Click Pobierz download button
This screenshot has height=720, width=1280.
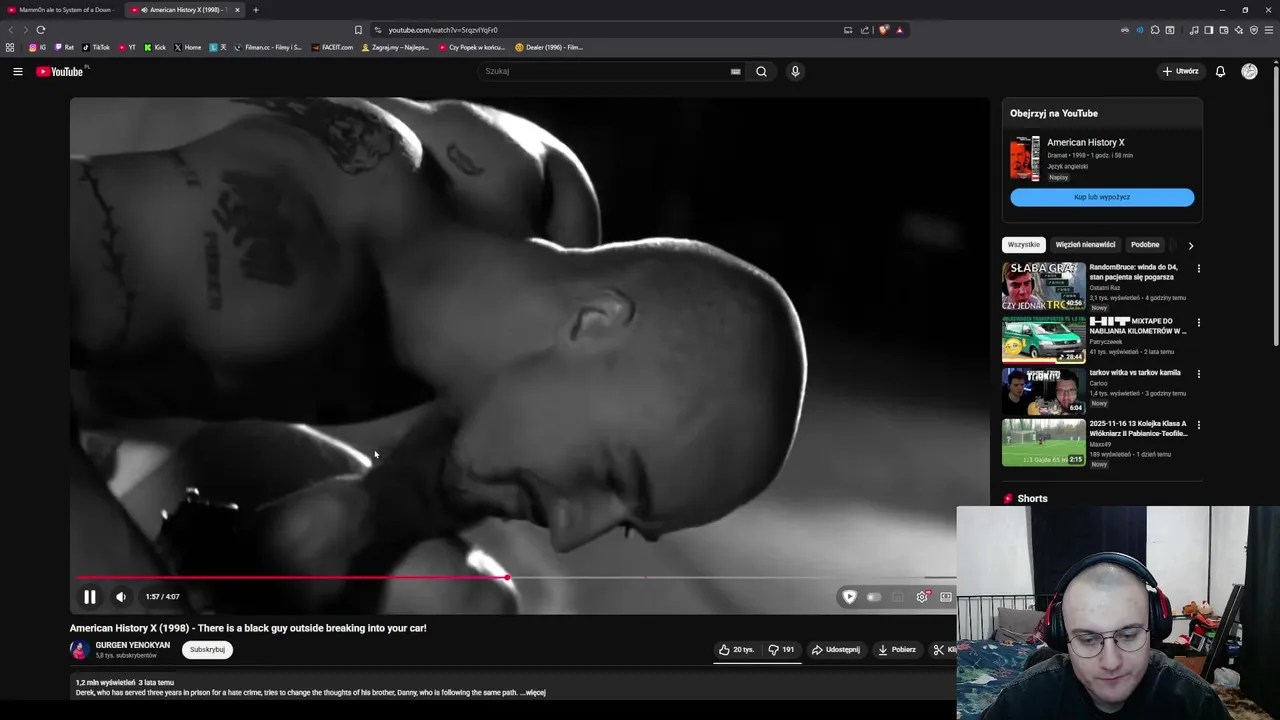point(897,649)
